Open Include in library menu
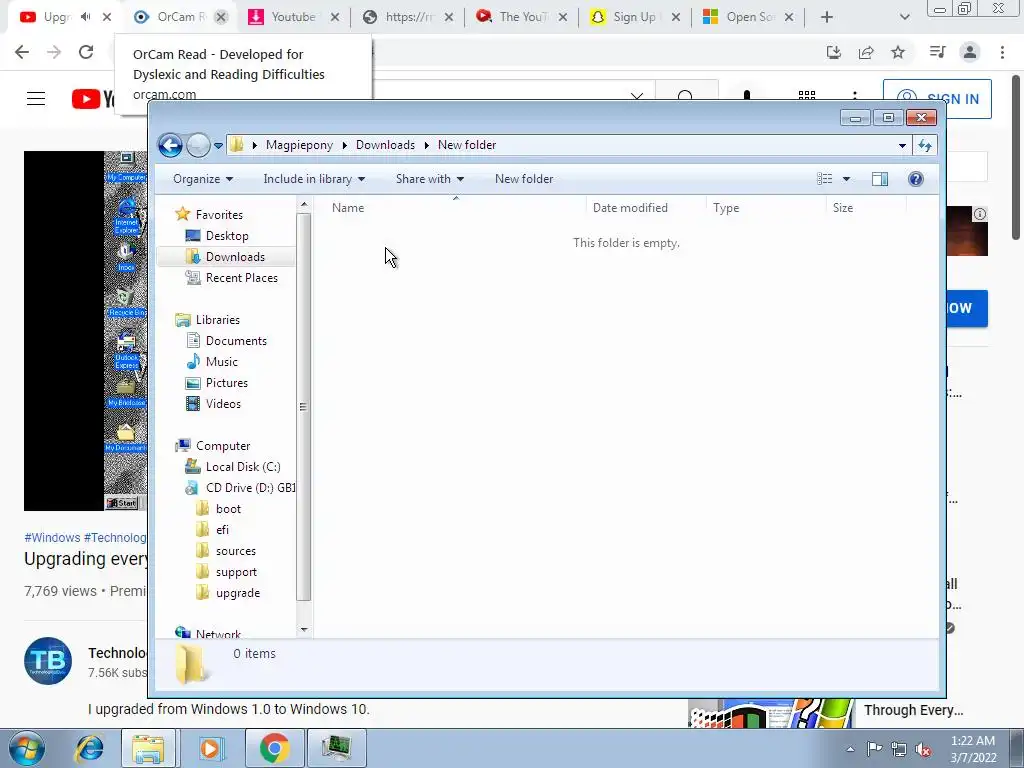Viewport: 1024px width, 768px height. (x=314, y=179)
